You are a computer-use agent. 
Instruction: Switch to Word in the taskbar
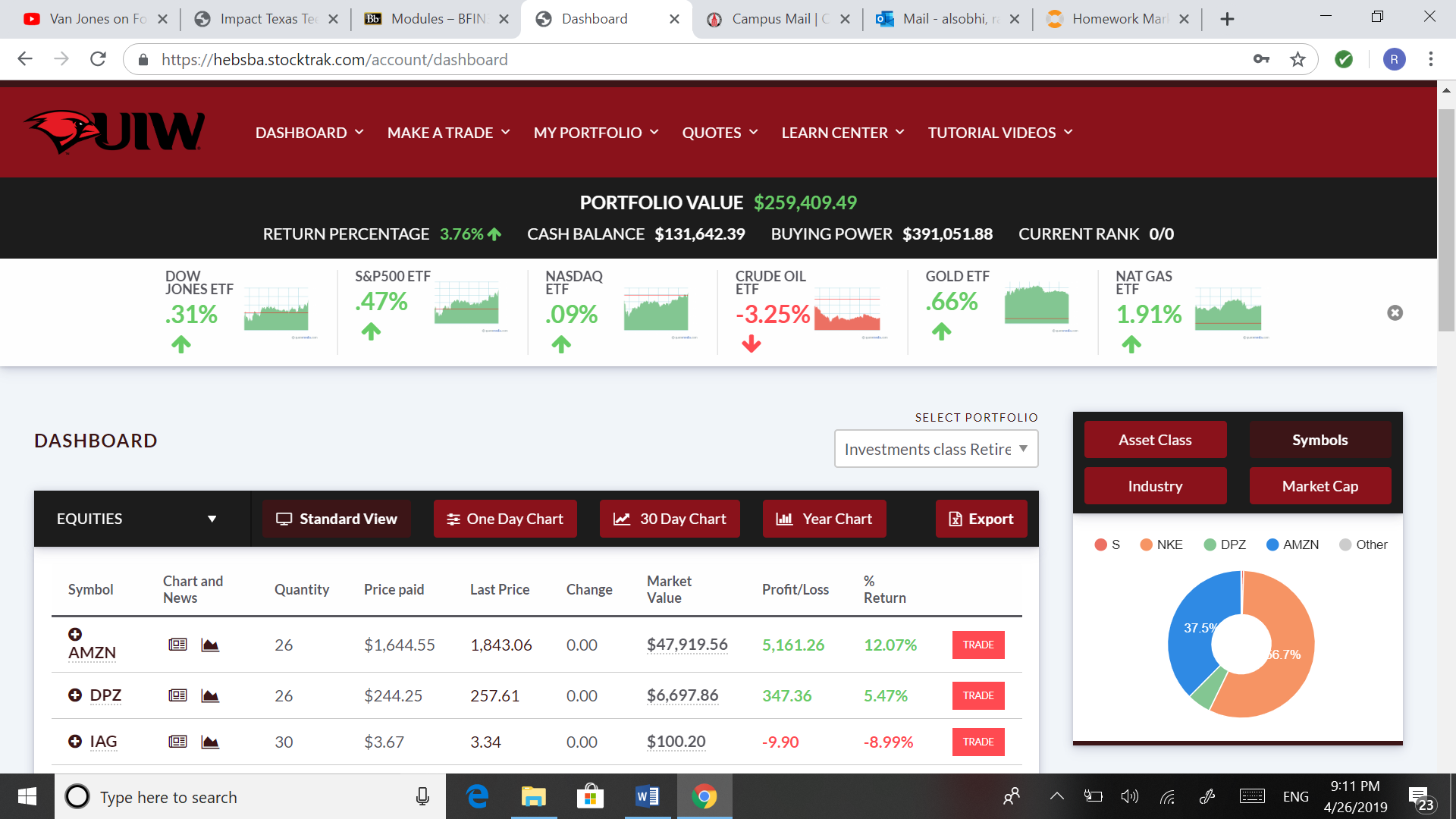click(648, 796)
